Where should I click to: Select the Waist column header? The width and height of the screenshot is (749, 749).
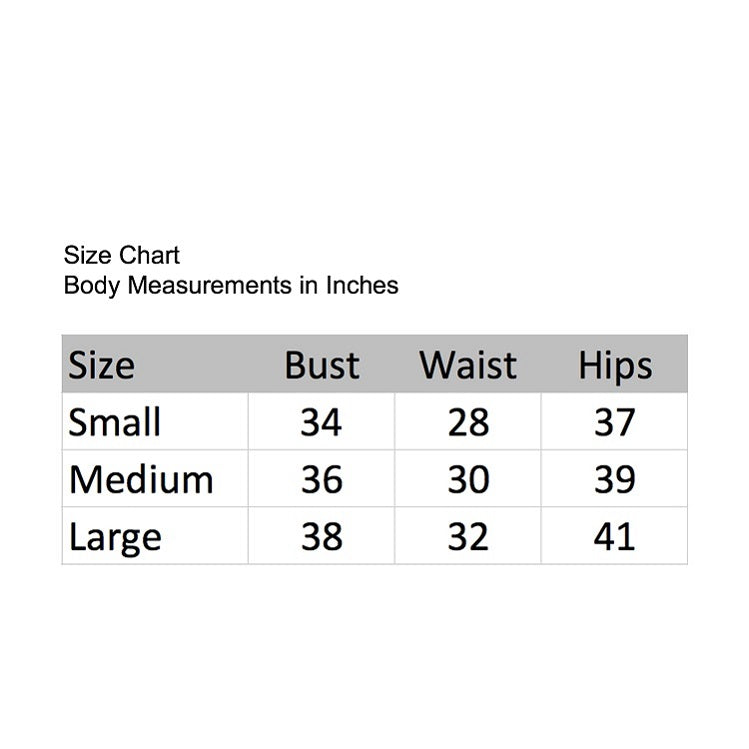tap(468, 365)
